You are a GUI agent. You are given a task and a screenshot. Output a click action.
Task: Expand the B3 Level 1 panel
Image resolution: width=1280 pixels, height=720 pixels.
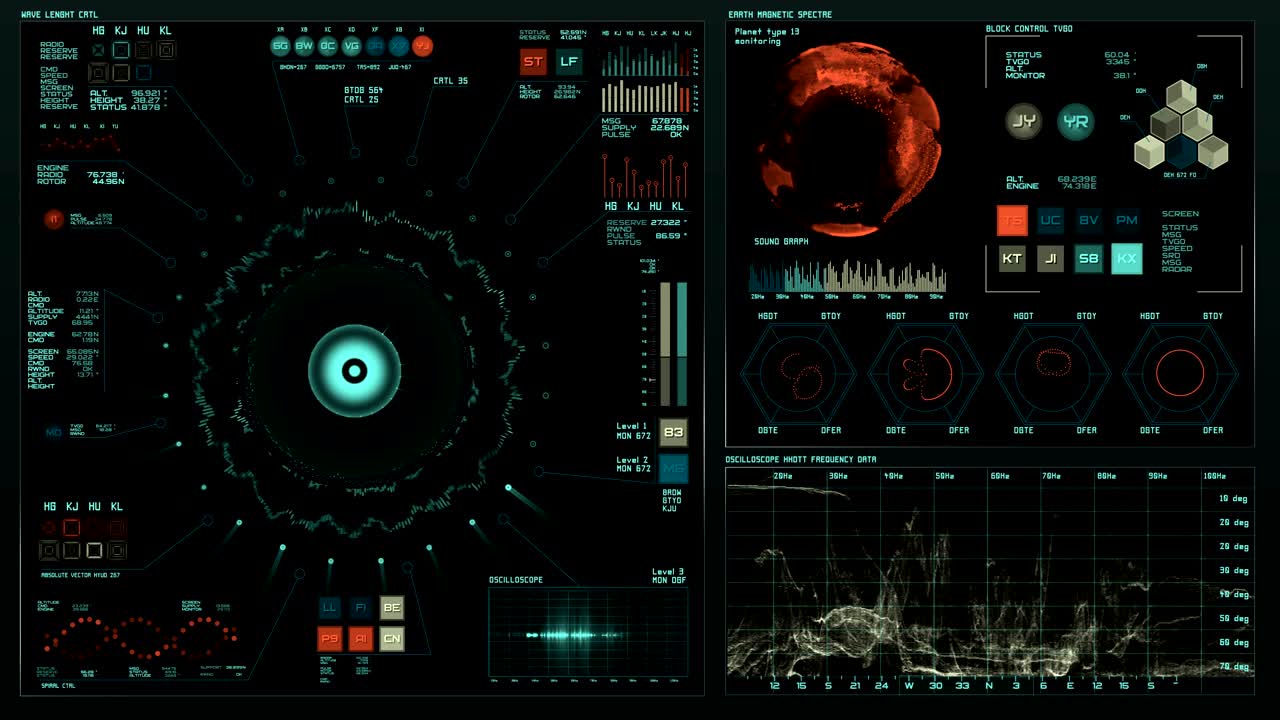pyautogui.click(x=672, y=432)
